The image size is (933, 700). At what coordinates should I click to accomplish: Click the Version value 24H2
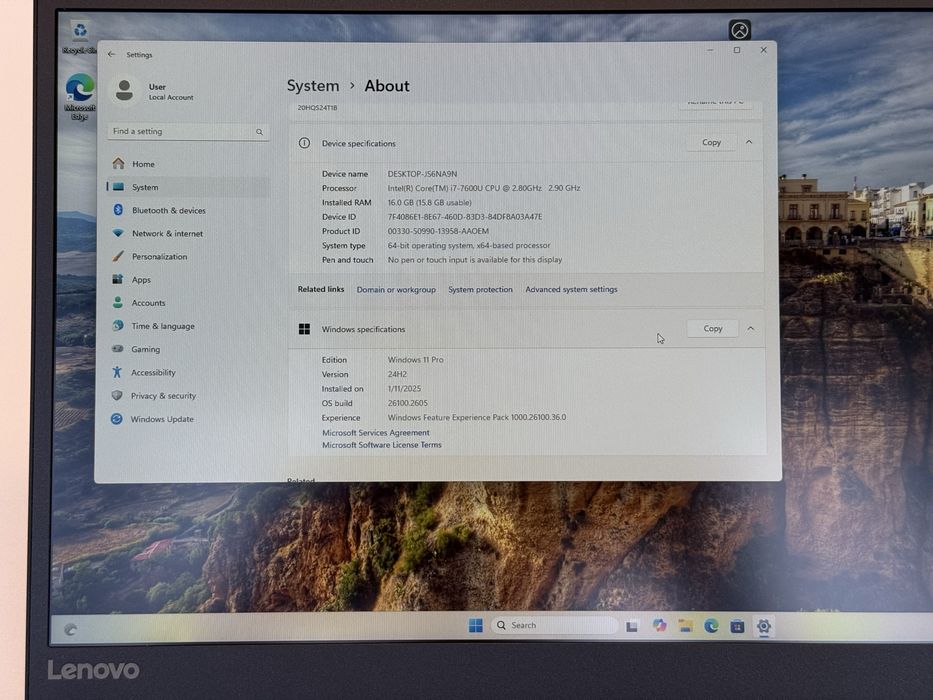tap(397, 374)
